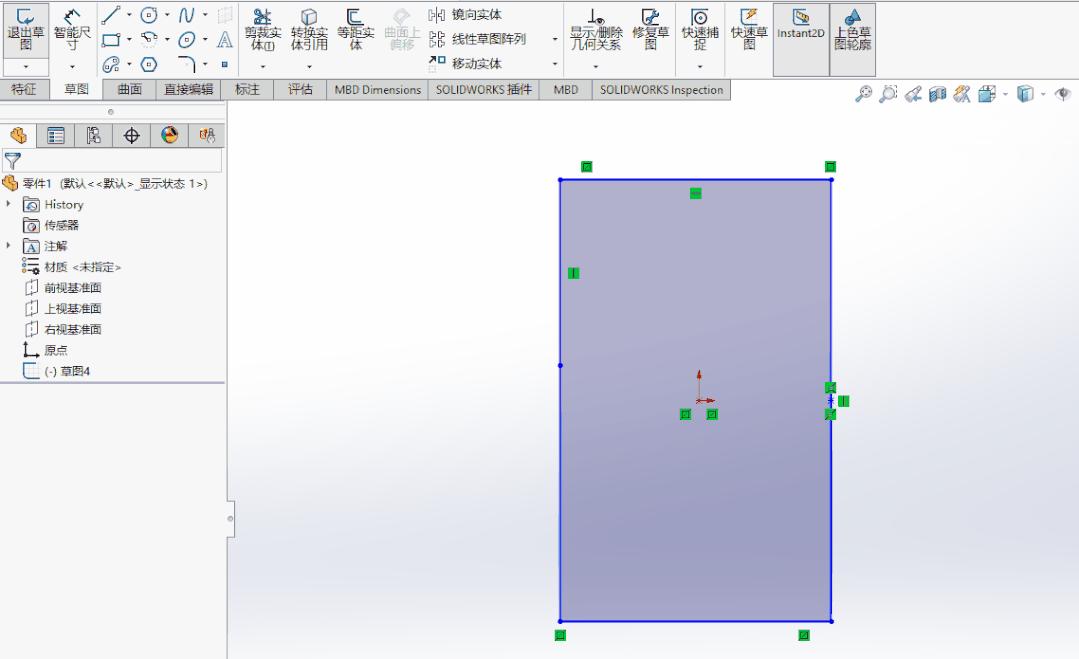Viewport: 1079px width, 659px height.
Task: Click the 镜向实体 mirror entities command
Action: coord(466,16)
